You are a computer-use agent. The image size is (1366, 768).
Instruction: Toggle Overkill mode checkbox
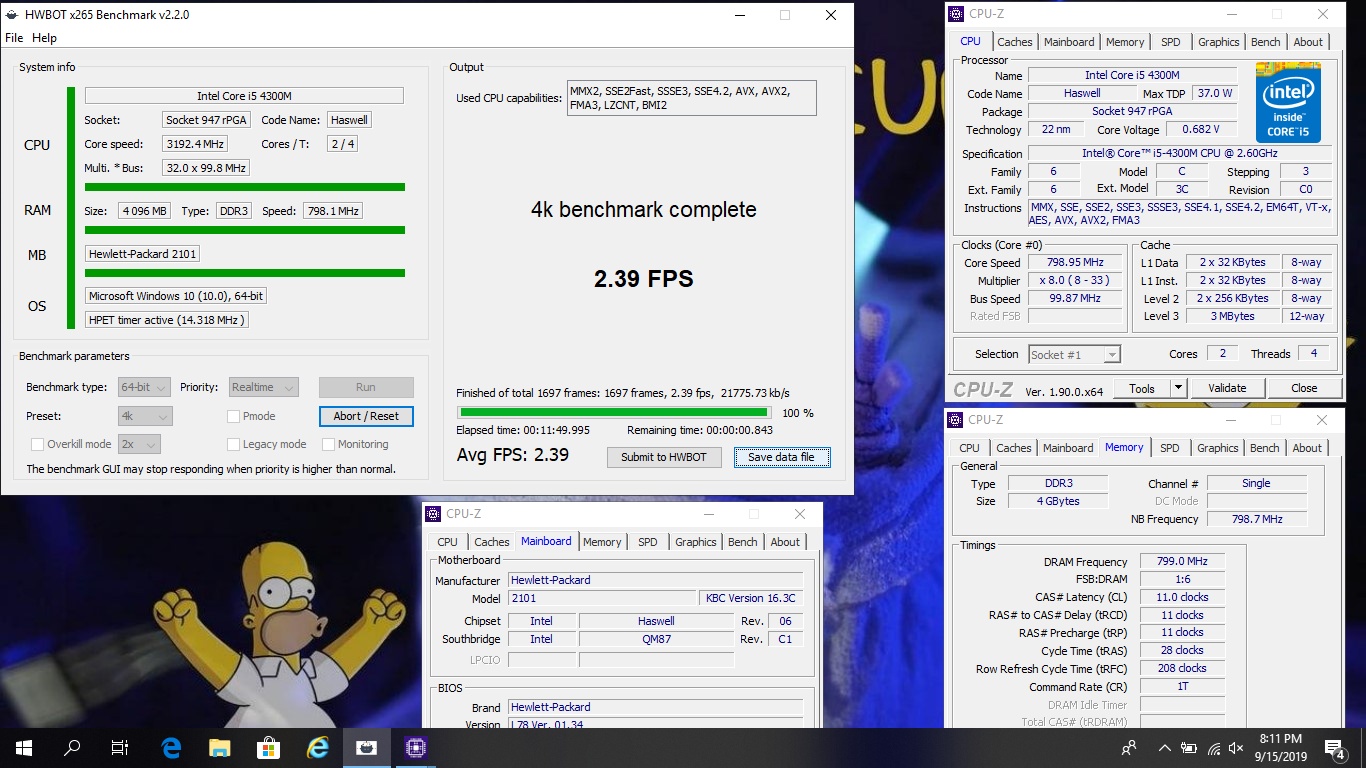[x=37, y=444]
